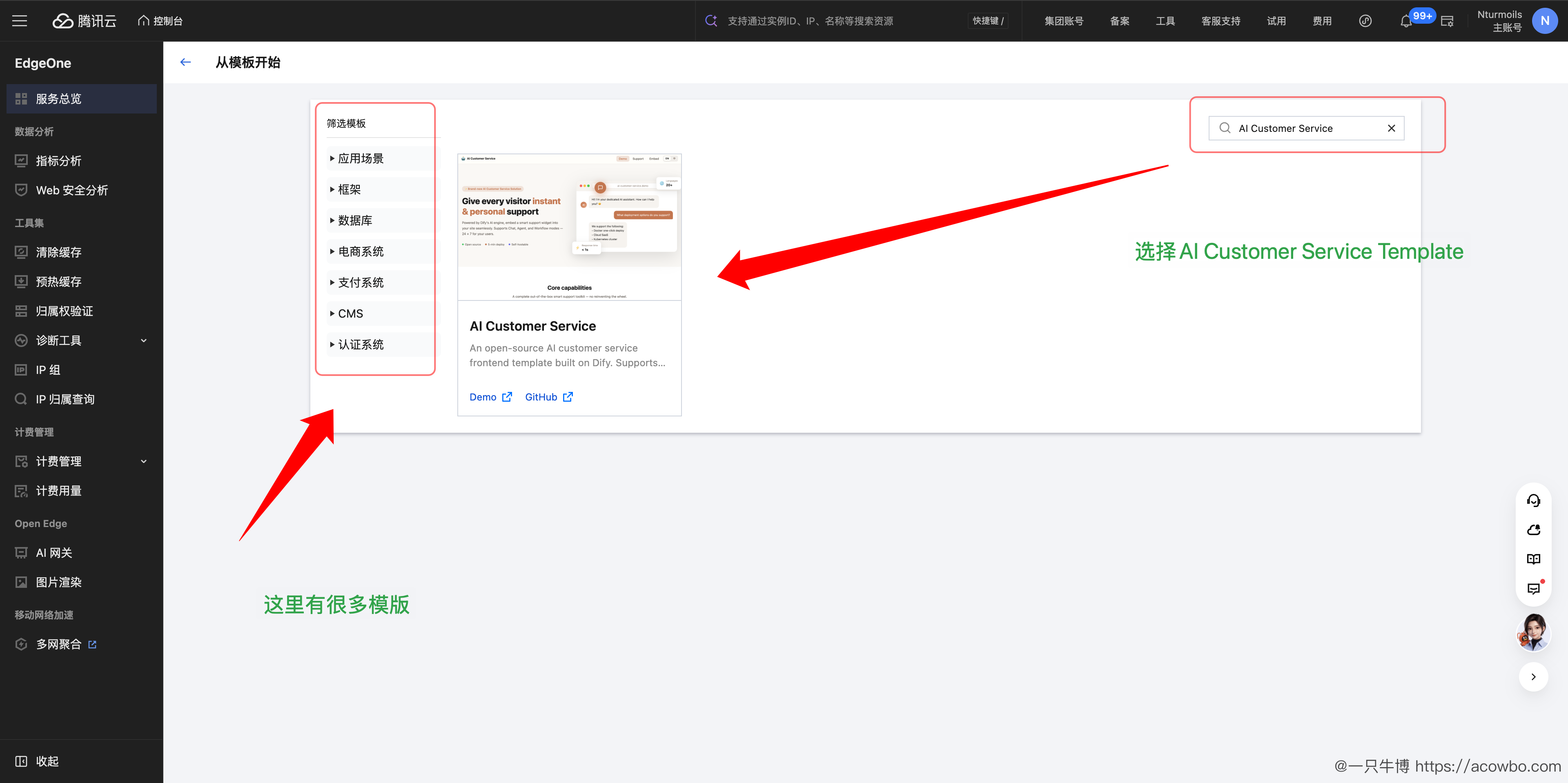Click the template search input field
1568x783 pixels.
1306,128
